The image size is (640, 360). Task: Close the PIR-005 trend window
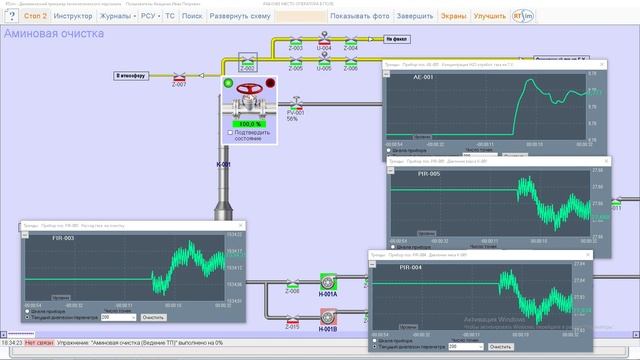[x=606, y=161]
